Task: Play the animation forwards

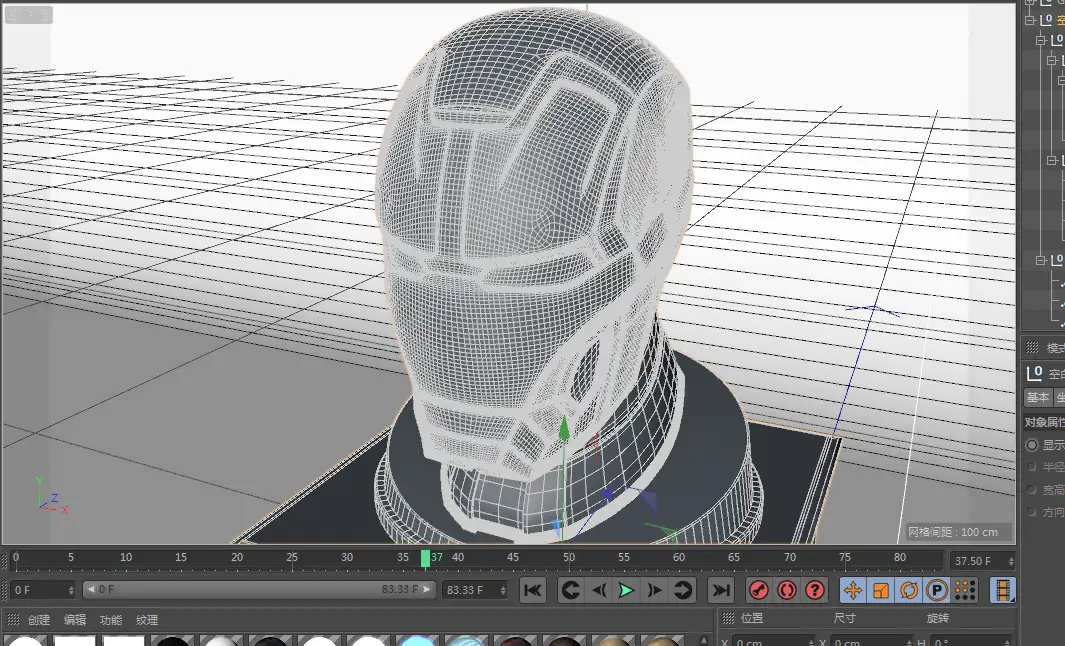Action: pyautogui.click(x=626, y=590)
